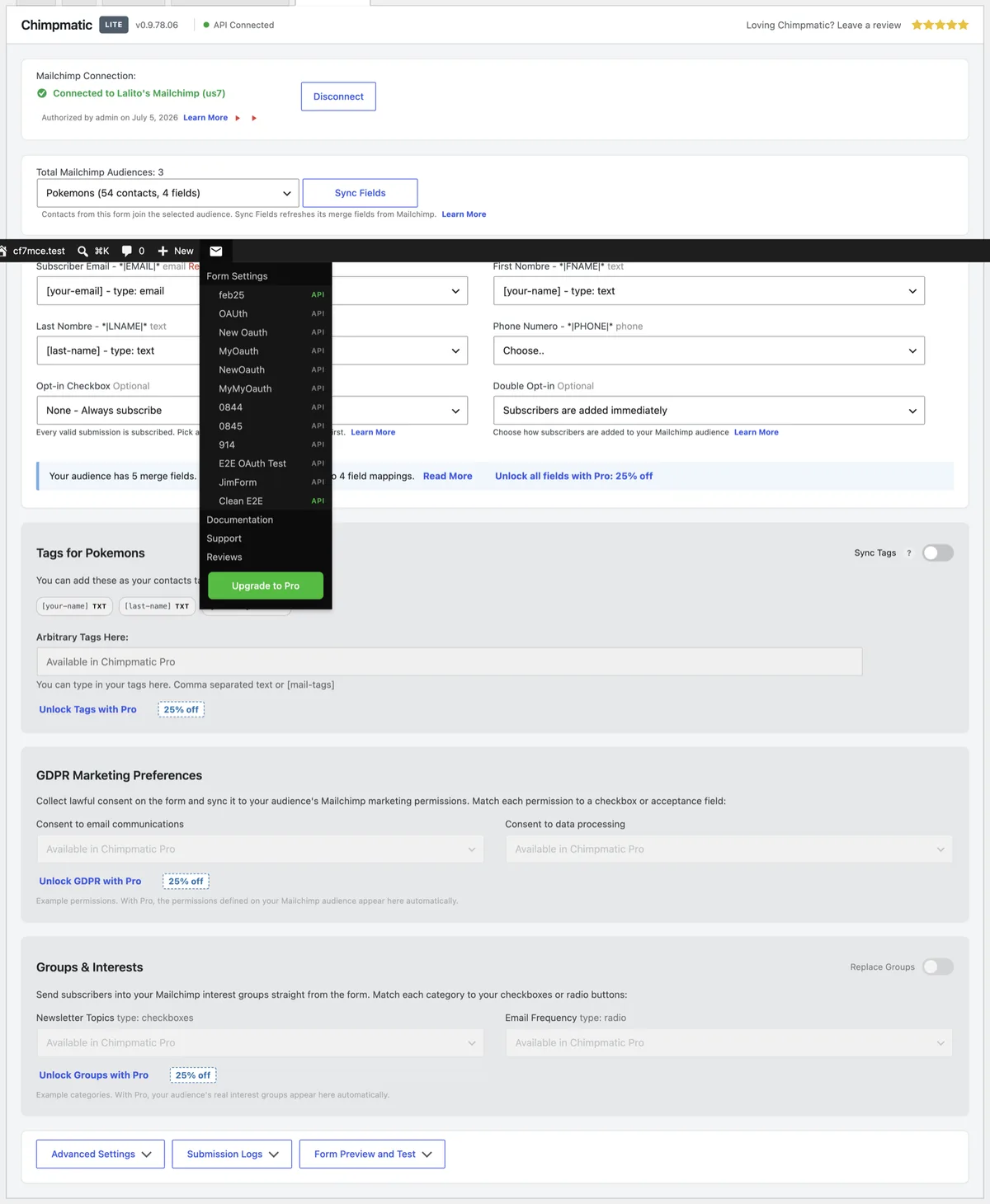Click the Disconnect button
Image resolution: width=990 pixels, height=1204 pixels.
click(338, 96)
